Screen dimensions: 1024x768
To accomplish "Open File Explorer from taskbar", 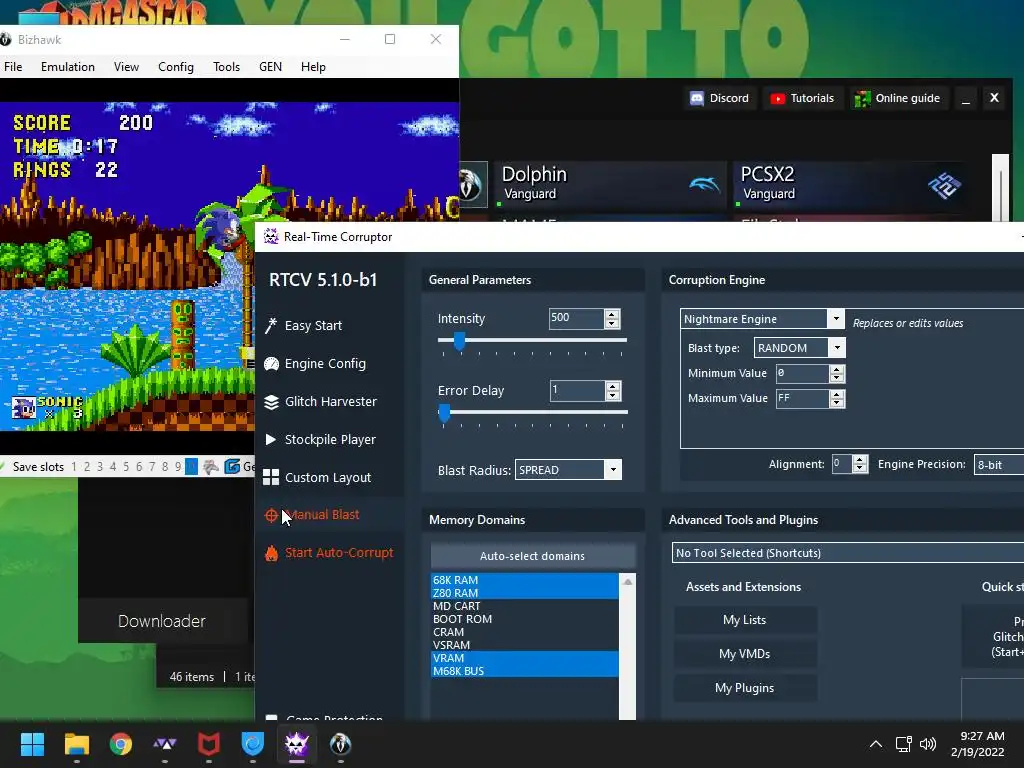I will 76,744.
